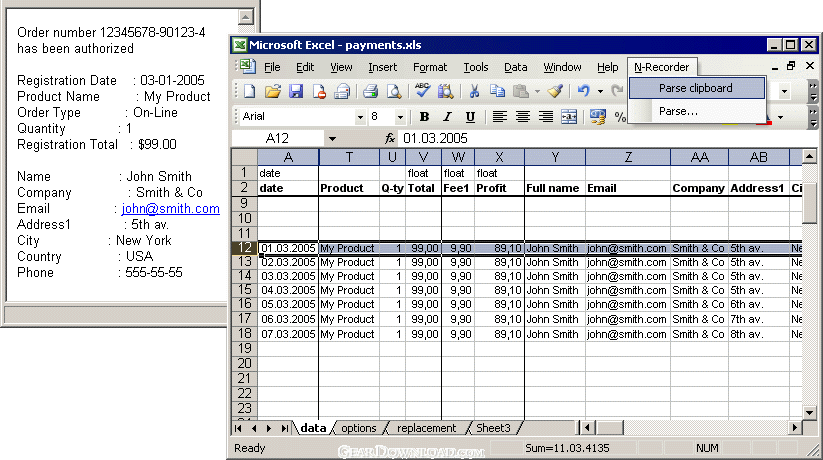The width and height of the screenshot is (823, 460).
Task: Click the Select All corner button
Action: (x=245, y=156)
